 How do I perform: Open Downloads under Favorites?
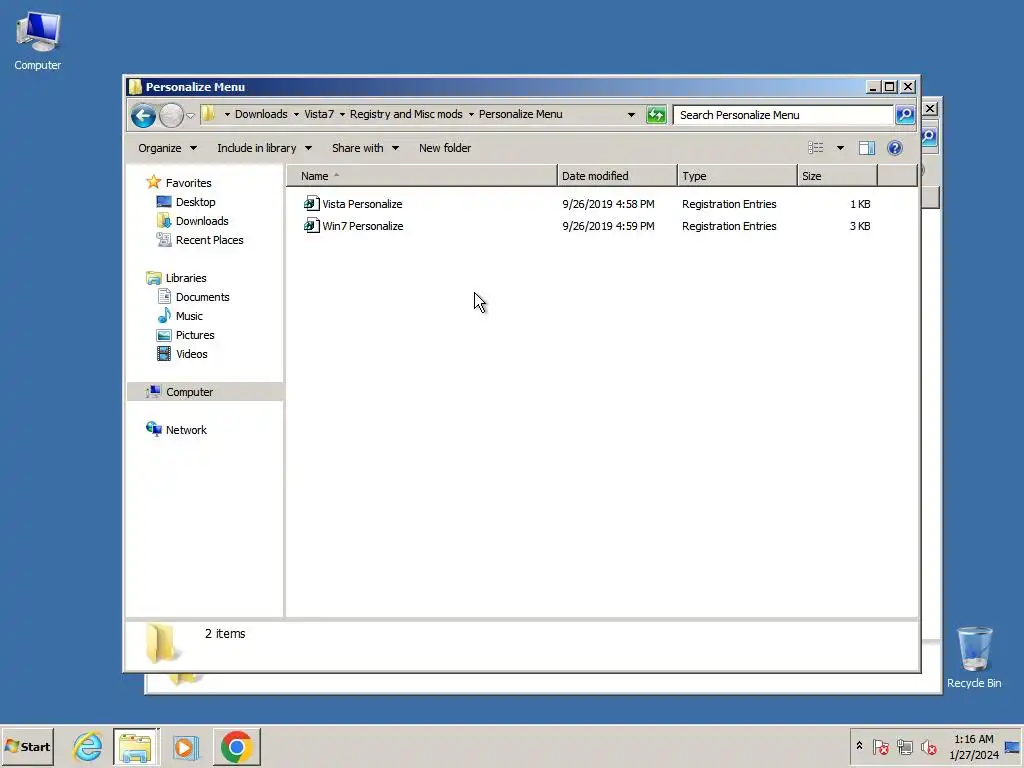(202, 221)
